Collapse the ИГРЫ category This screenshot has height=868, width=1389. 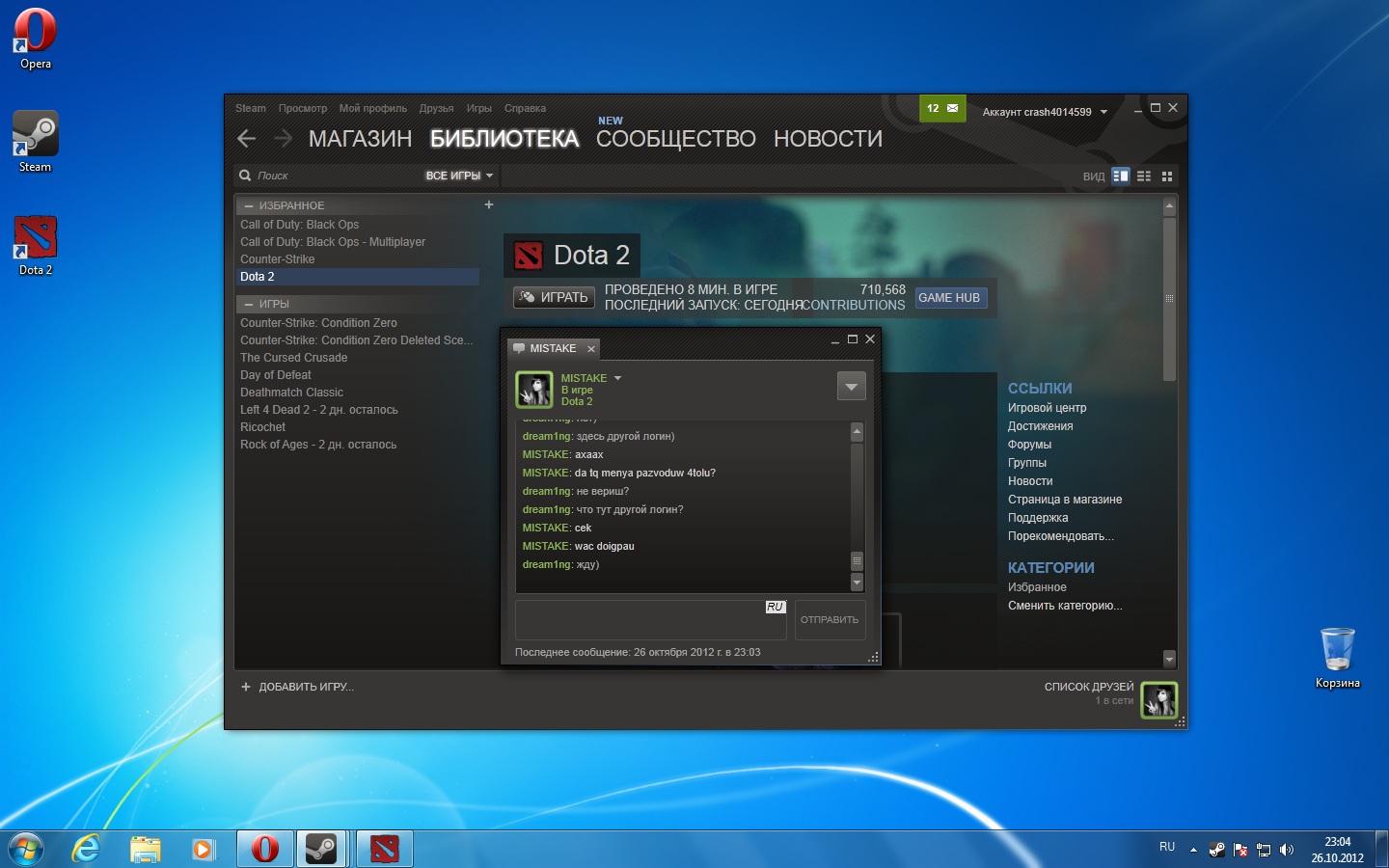(x=249, y=305)
